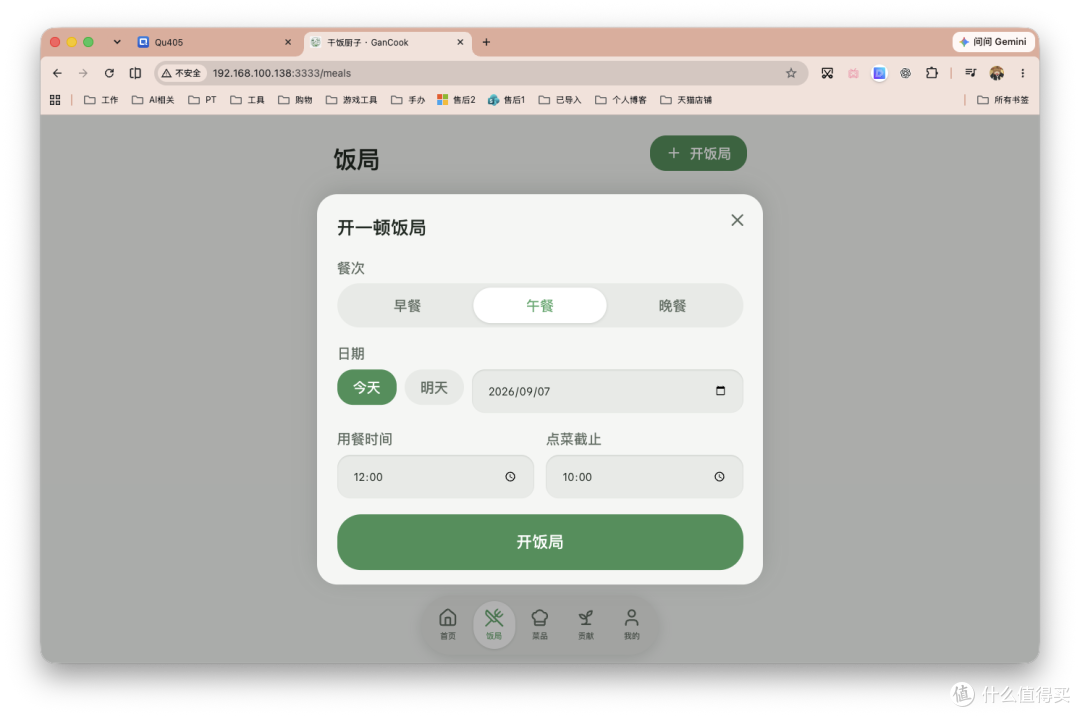Open a new browser tab

pyautogui.click(x=486, y=42)
